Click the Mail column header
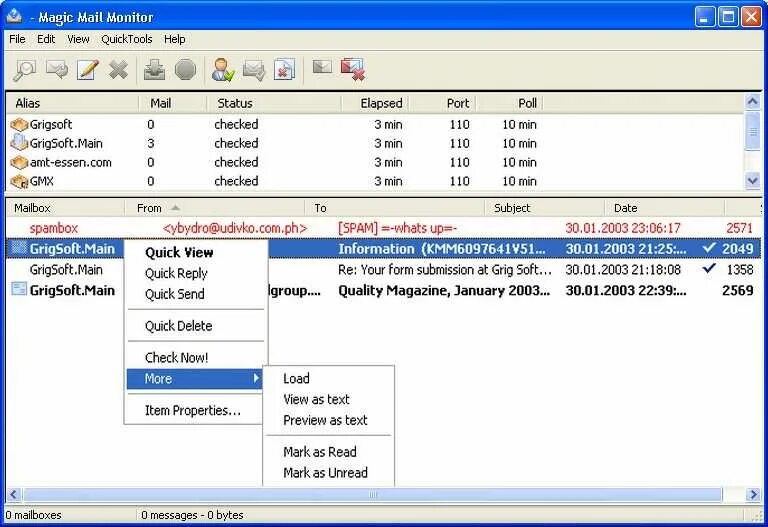This screenshot has width=768, height=527. point(173,103)
